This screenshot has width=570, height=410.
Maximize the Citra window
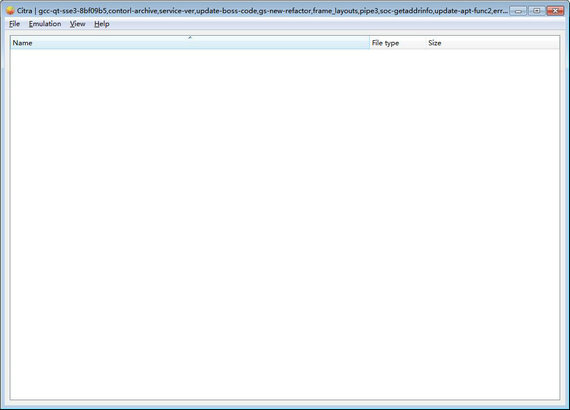click(536, 11)
